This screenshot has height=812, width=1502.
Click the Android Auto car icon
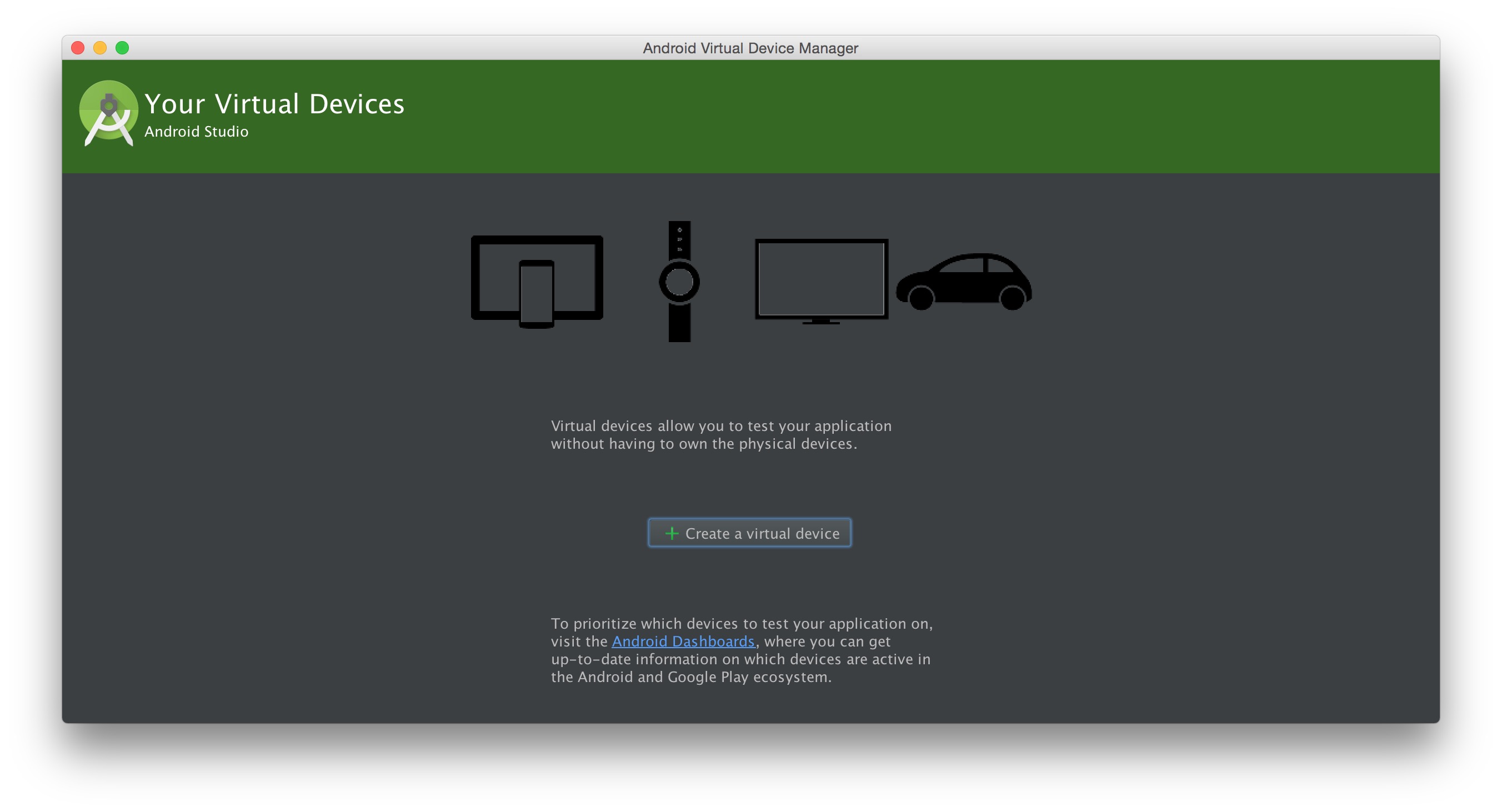tap(964, 282)
